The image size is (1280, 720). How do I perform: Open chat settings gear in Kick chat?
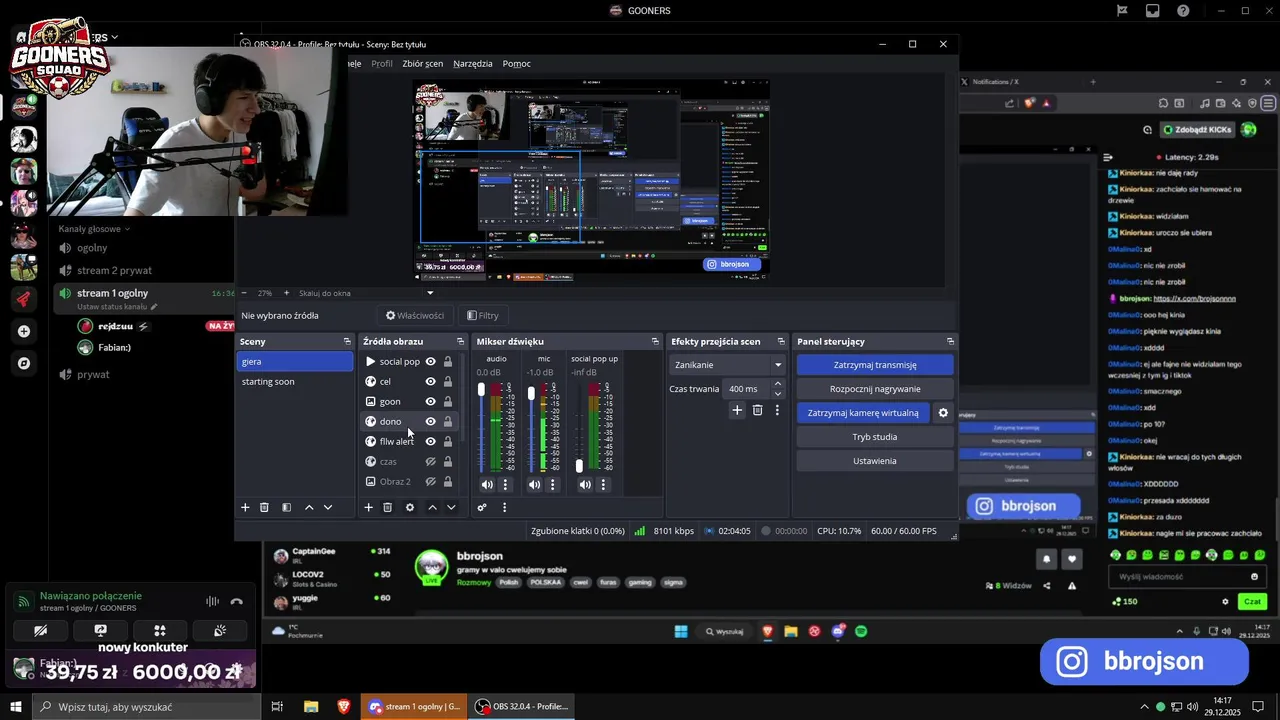click(x=1225, y=602)
